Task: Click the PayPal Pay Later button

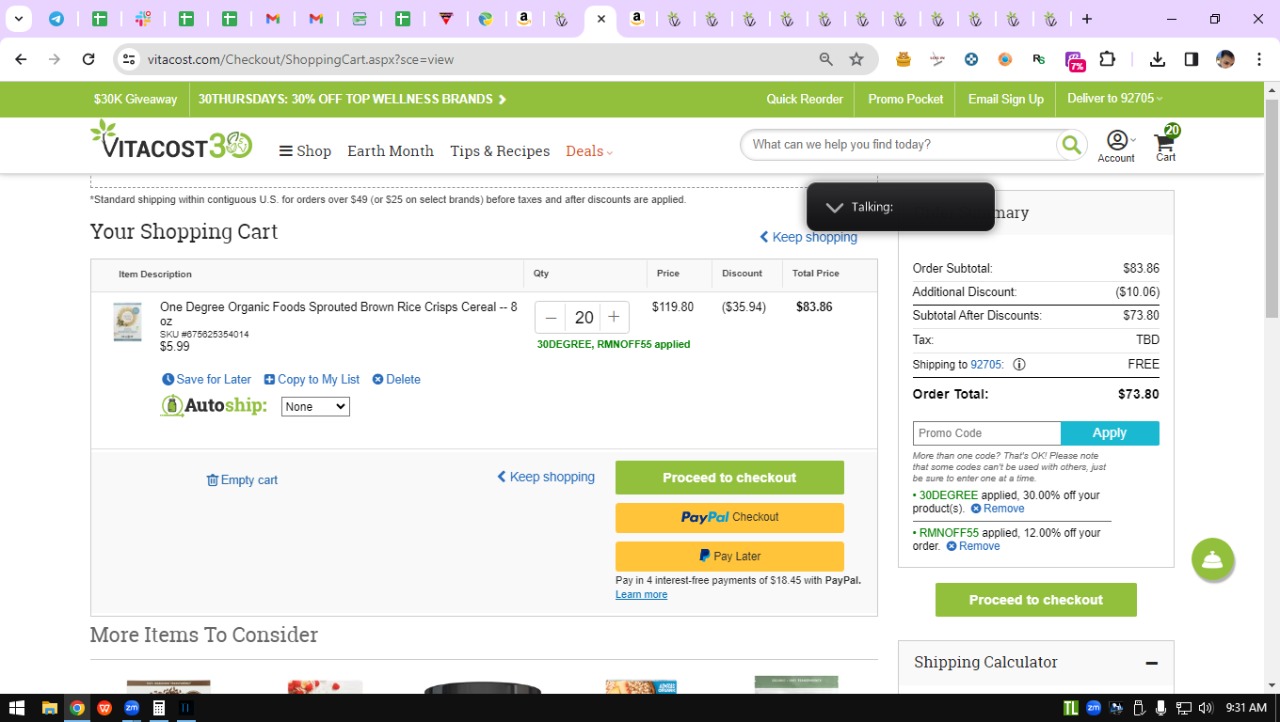Action: [x=730, y=556]
